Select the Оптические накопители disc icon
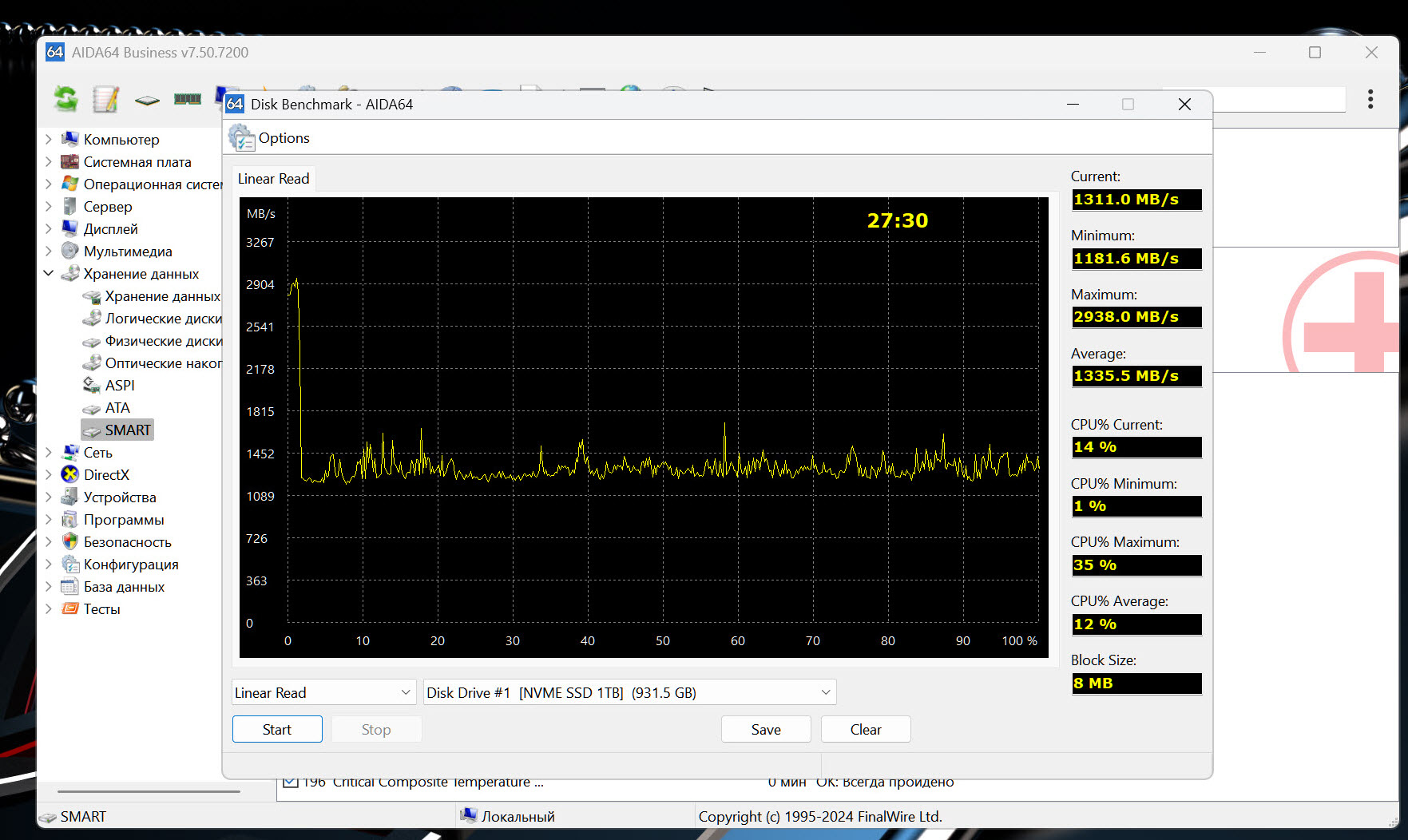1408x840 pixels. (x=92, y=363)
